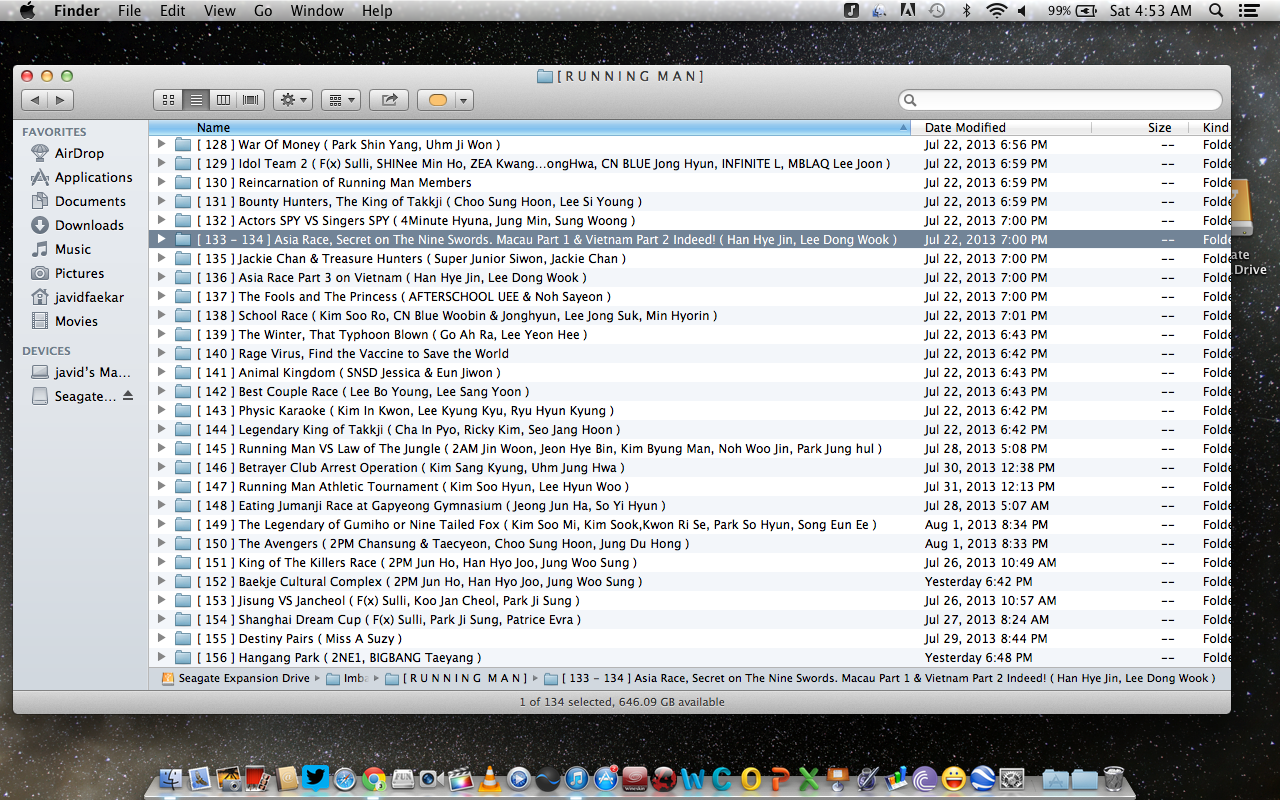Open the Window menu
The image size is (1280, 800).
(x=317, y=11)
